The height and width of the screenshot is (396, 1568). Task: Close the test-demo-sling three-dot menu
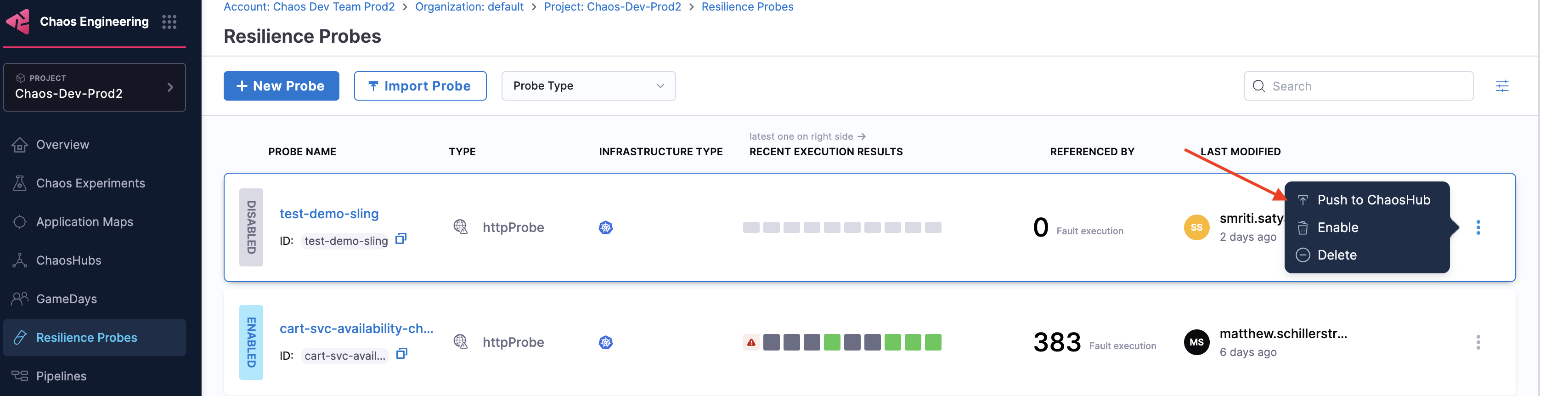coord(1478,228)
